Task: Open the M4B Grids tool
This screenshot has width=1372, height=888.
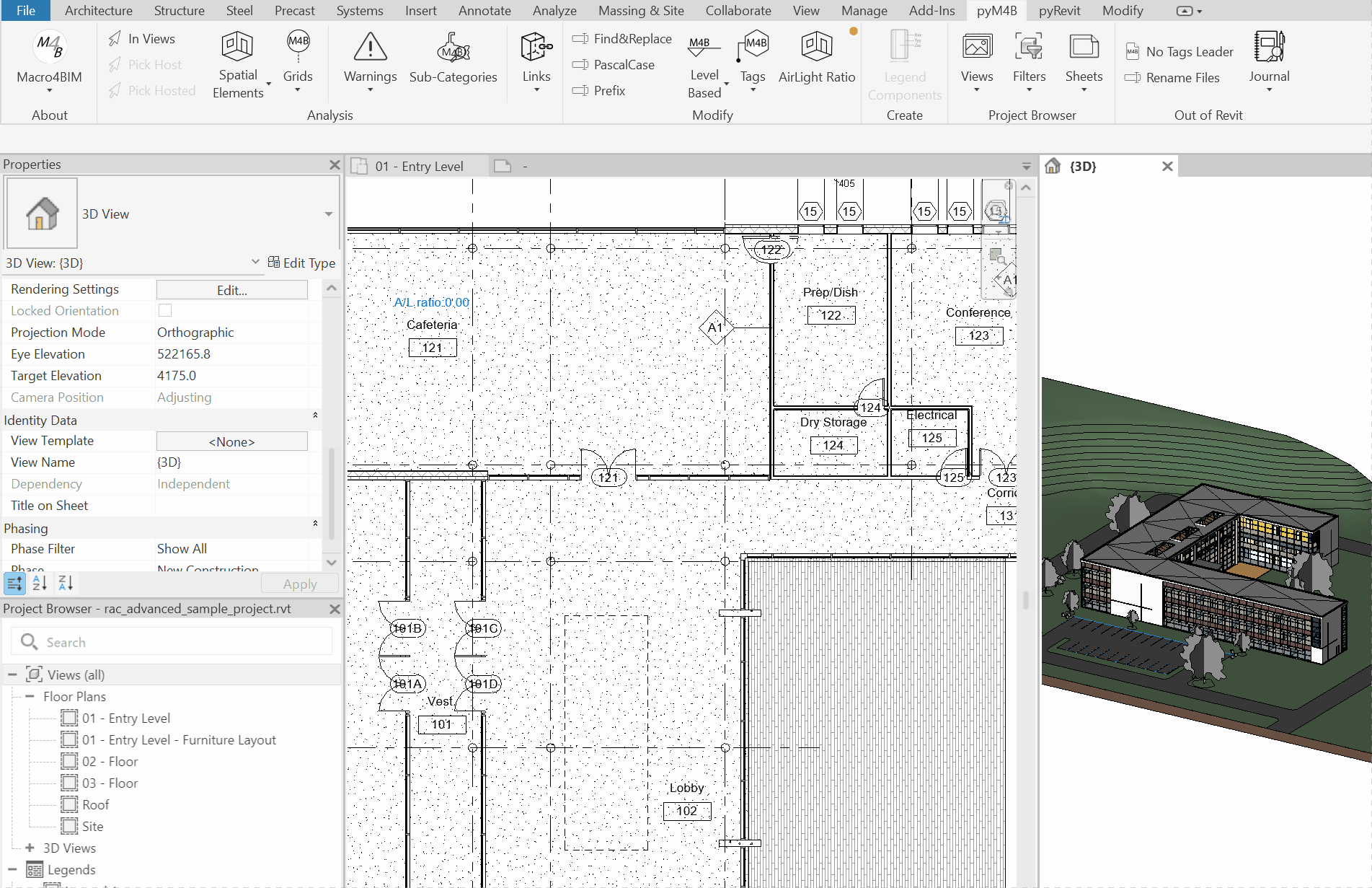Action: (298, 61)
